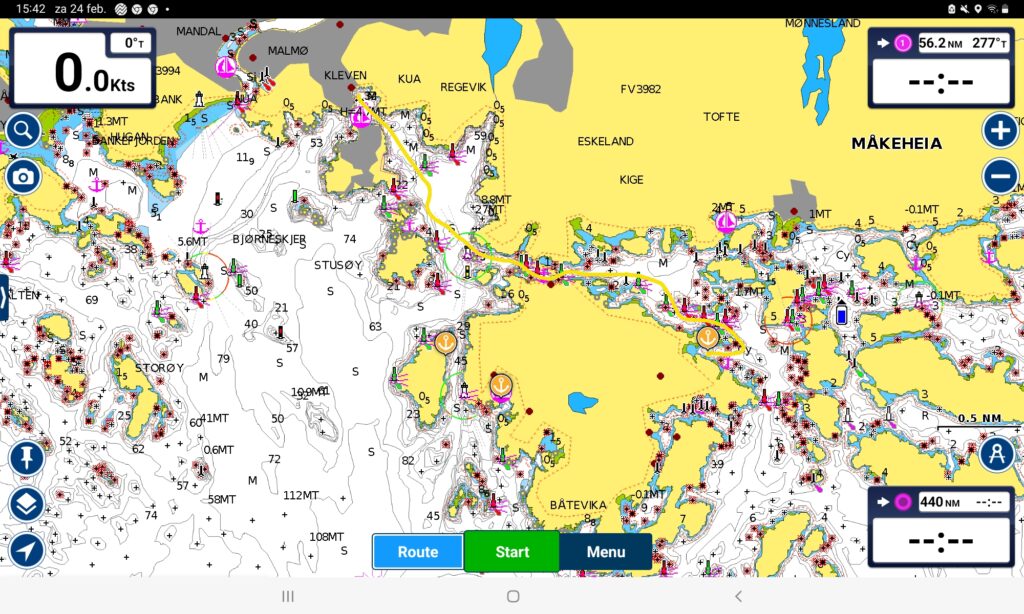The height and width of the screenshot is (614, 1024).
Task: Open the chart search magnifier
Action: pos(23,130)
